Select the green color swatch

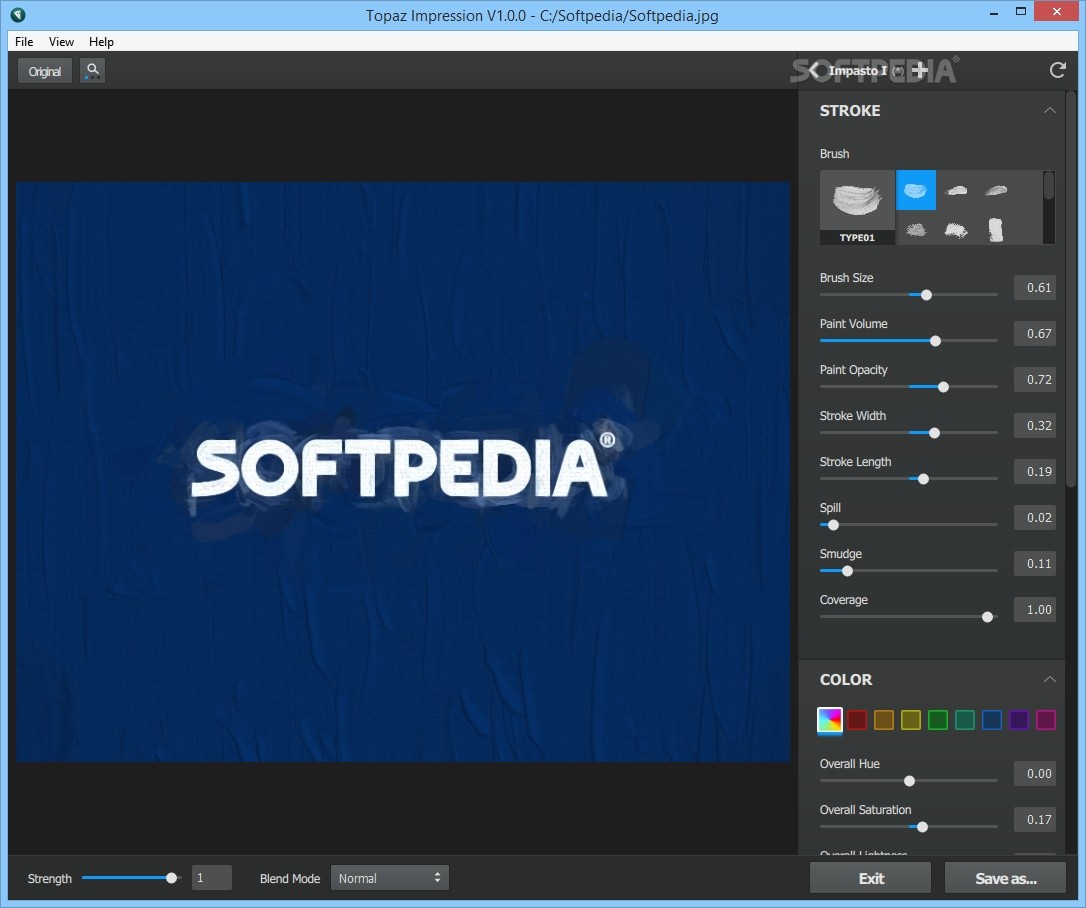(x=938, y=720)
